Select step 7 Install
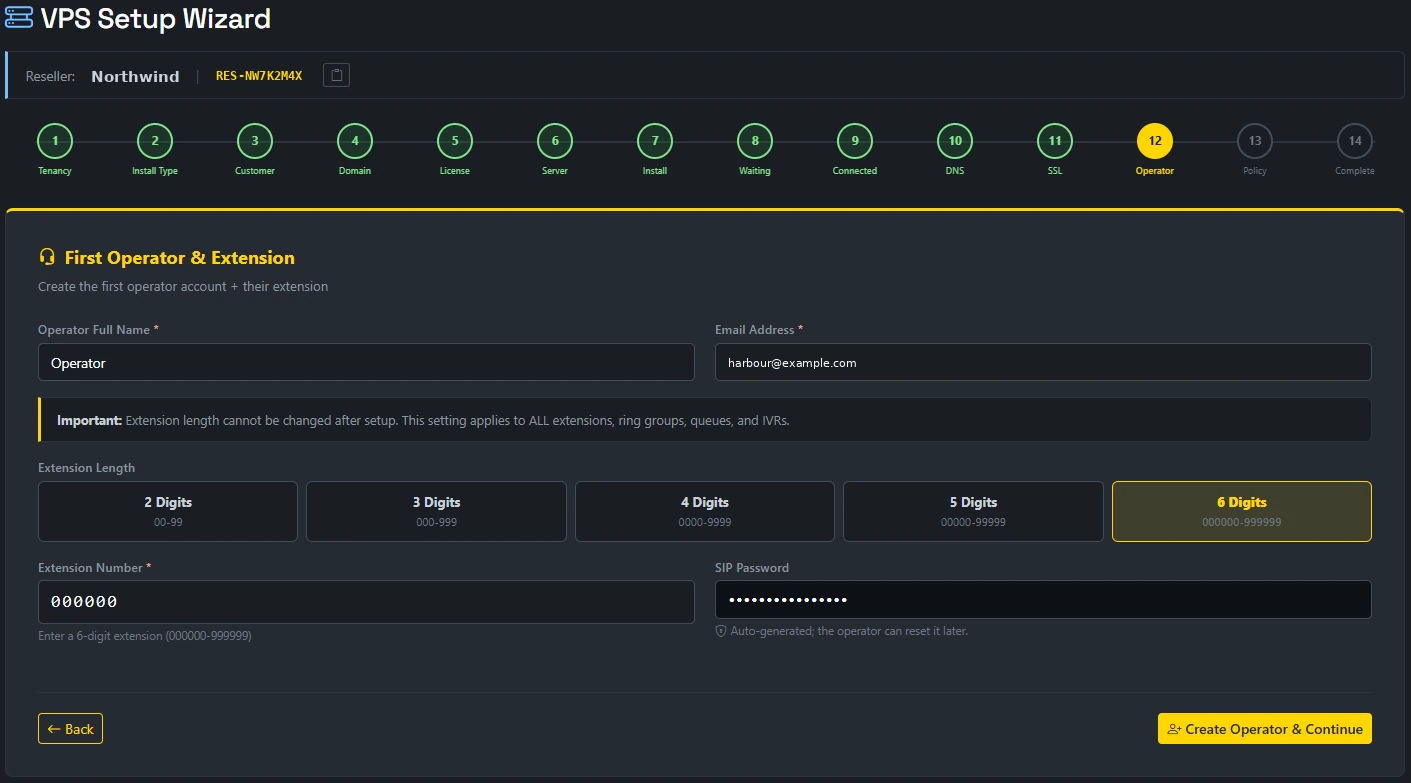 pyautogui.click(x=655, y=141)
